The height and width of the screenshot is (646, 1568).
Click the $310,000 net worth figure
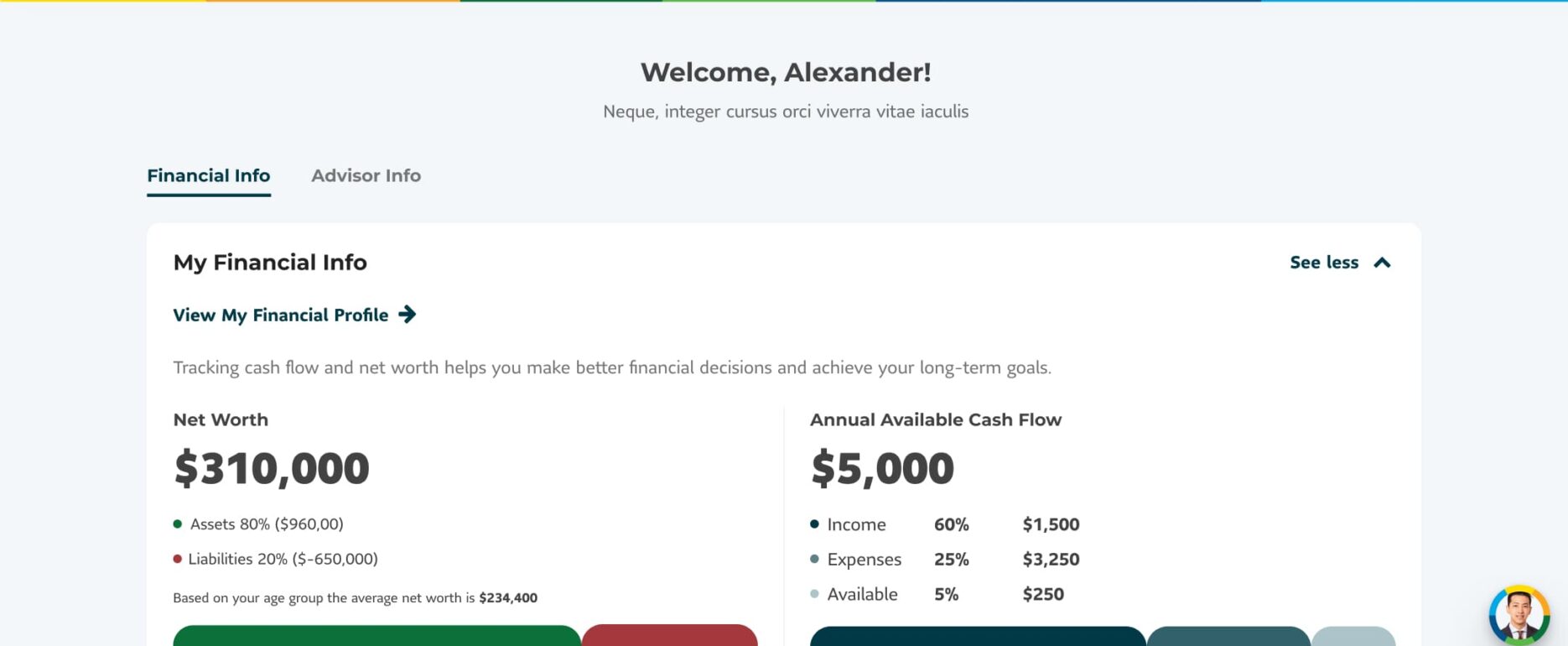point(272,468)
